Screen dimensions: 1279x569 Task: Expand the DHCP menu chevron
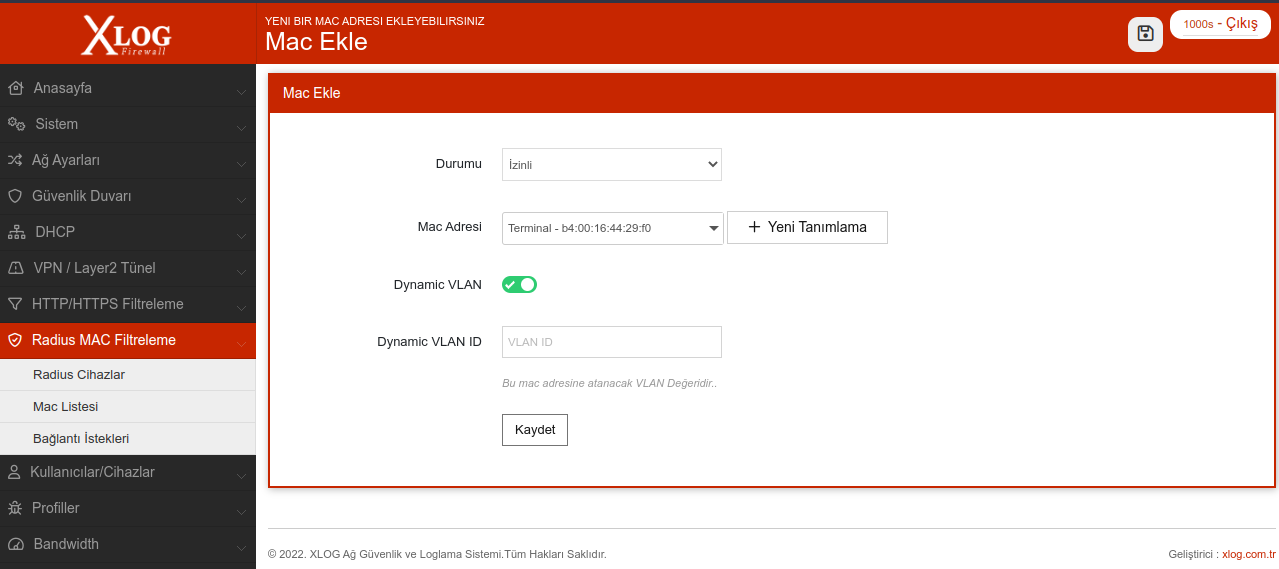241,235
